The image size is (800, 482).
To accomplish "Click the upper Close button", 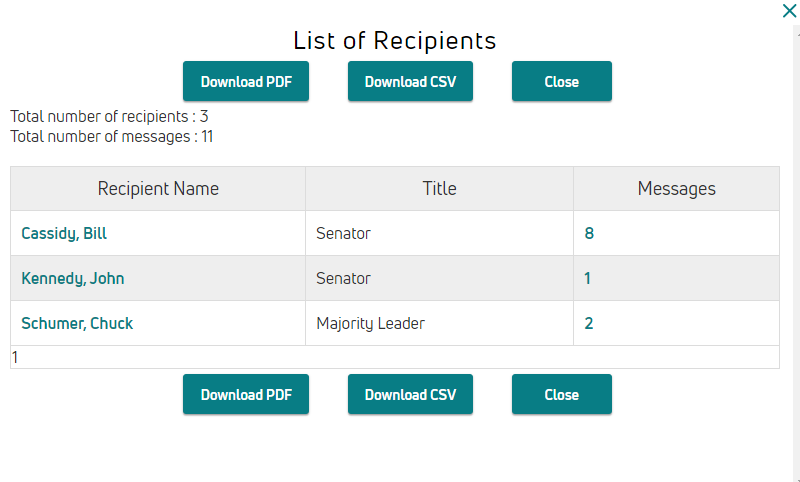I will [562, 81].
